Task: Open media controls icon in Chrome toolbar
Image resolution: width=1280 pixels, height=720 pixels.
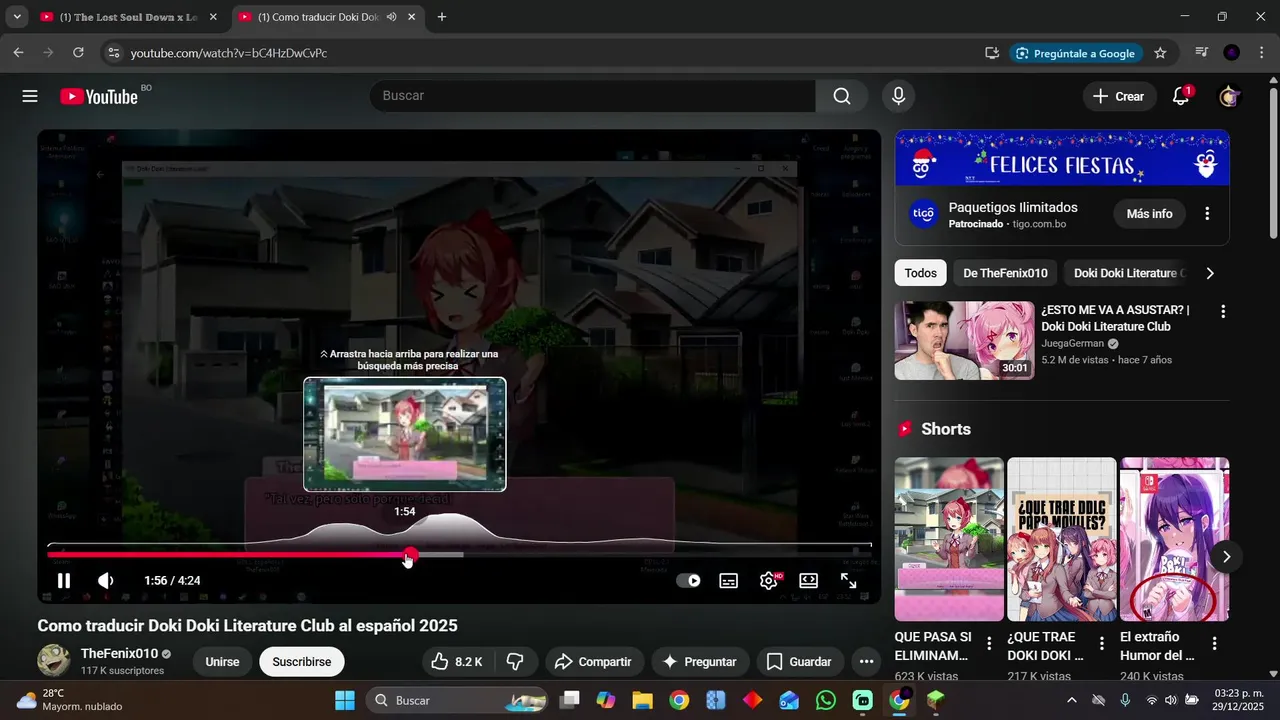Action: 1202,53
